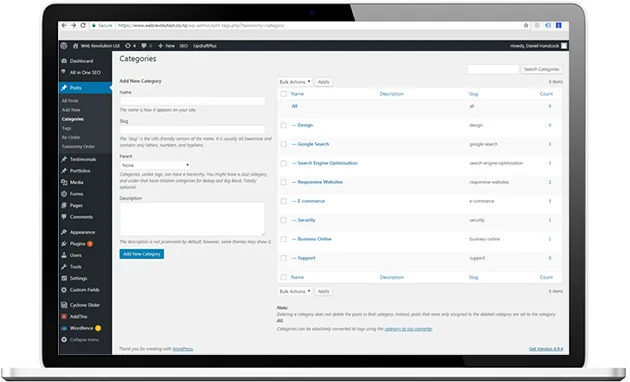Open All in One SEO sidebar item
This screenshot has width=630, height=382.
click(85, 73)
